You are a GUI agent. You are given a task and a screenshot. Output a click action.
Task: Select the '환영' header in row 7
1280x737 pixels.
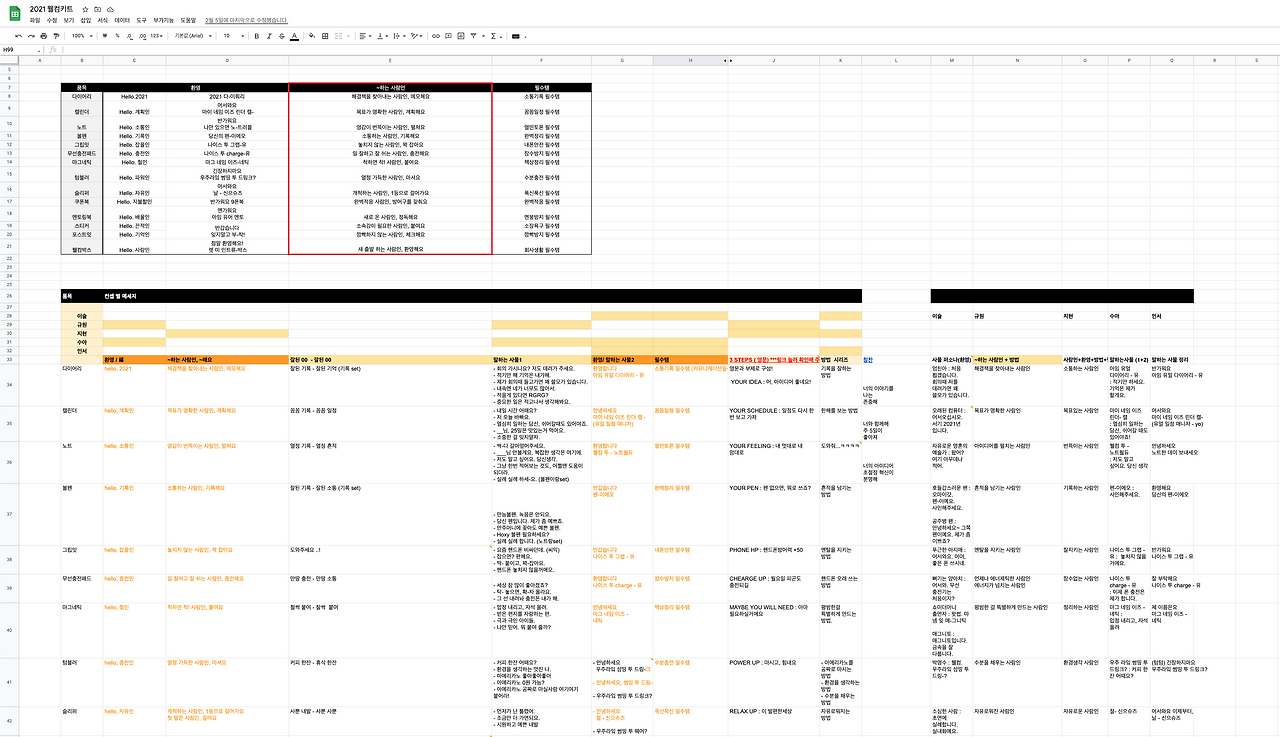pos(196,87)
